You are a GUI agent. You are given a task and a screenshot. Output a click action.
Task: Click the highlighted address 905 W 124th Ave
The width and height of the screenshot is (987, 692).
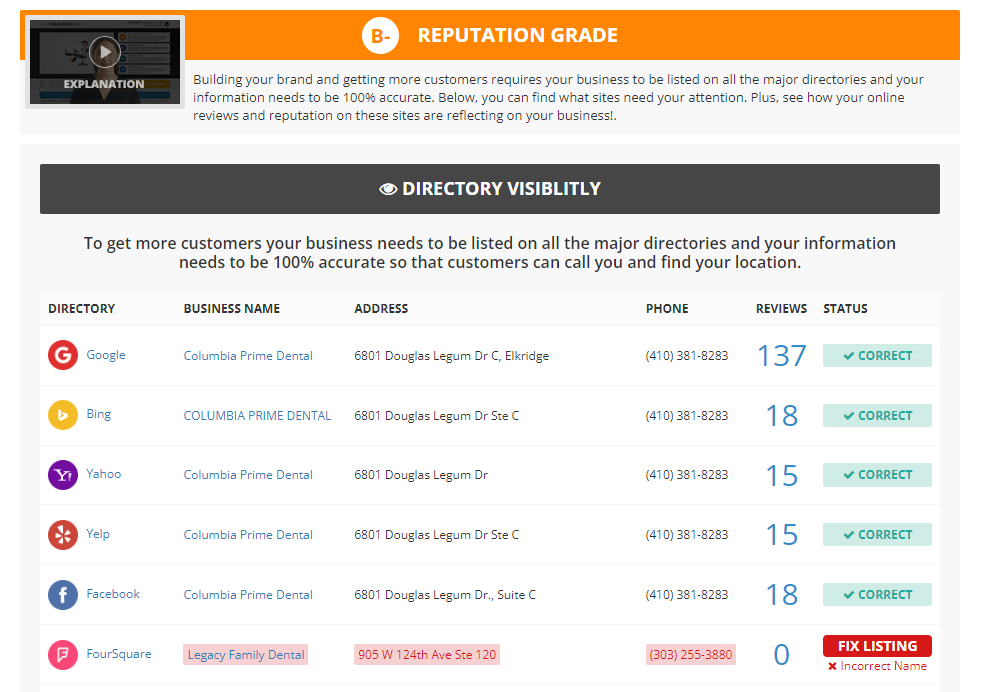click(x=427, y=655)
